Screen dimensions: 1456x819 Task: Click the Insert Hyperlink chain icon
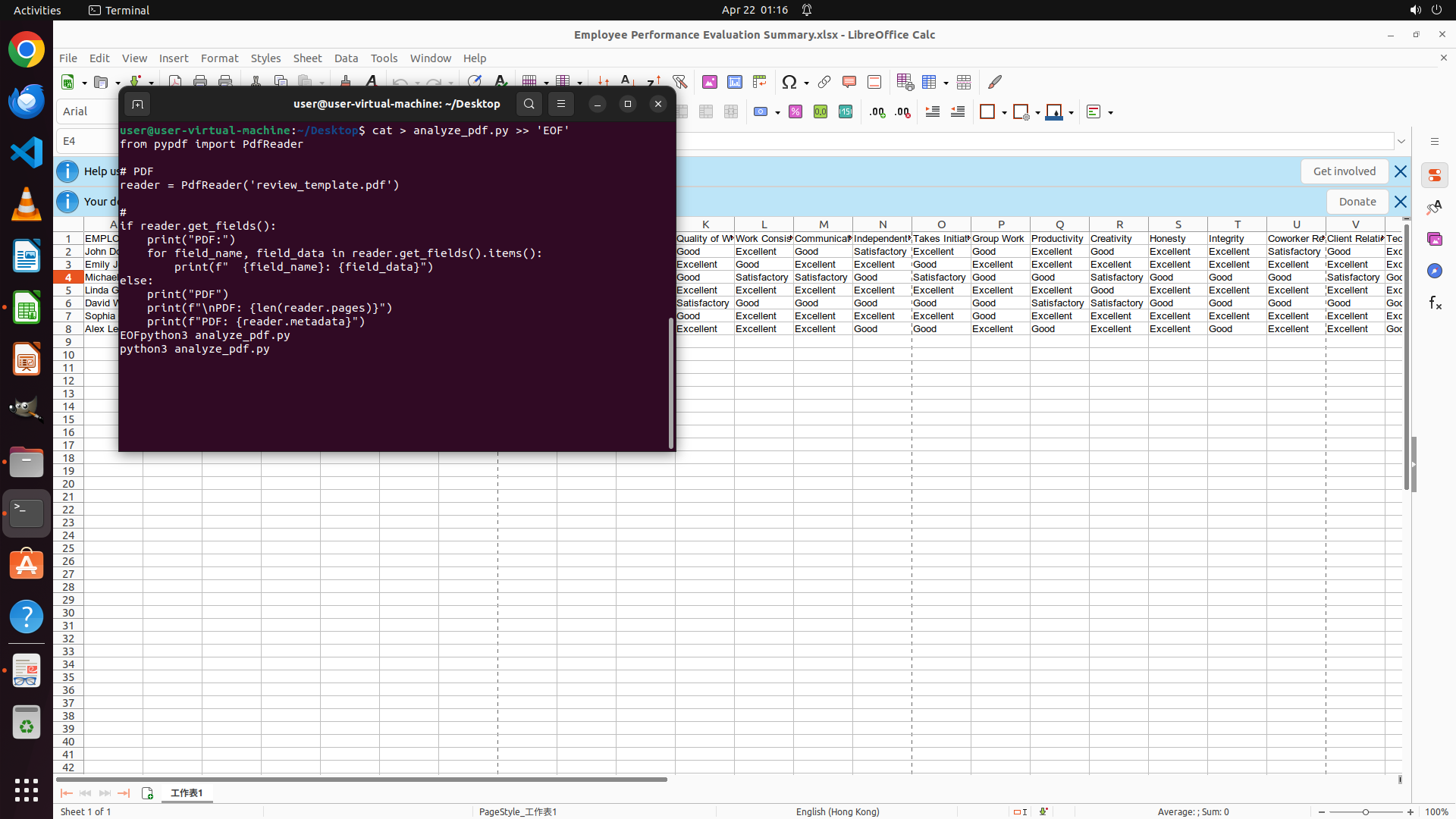click(x=824, y=82)
